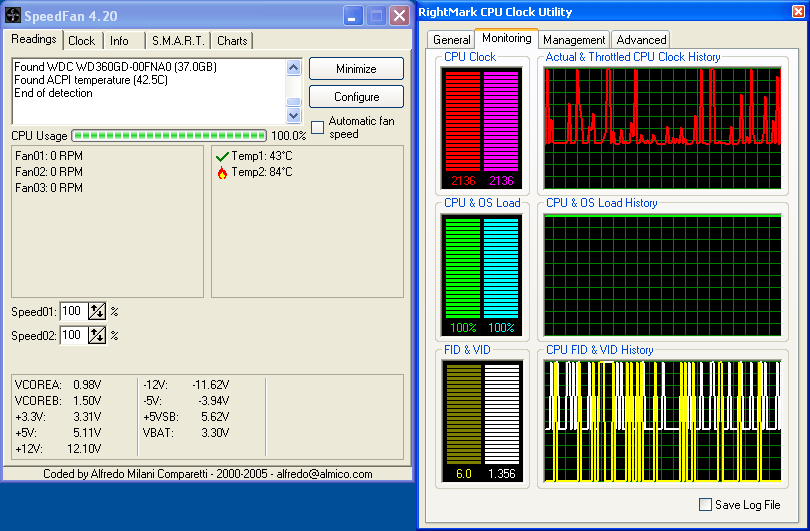
Task: Click the Speed01 spinner arrows
Action: (97, 311)
